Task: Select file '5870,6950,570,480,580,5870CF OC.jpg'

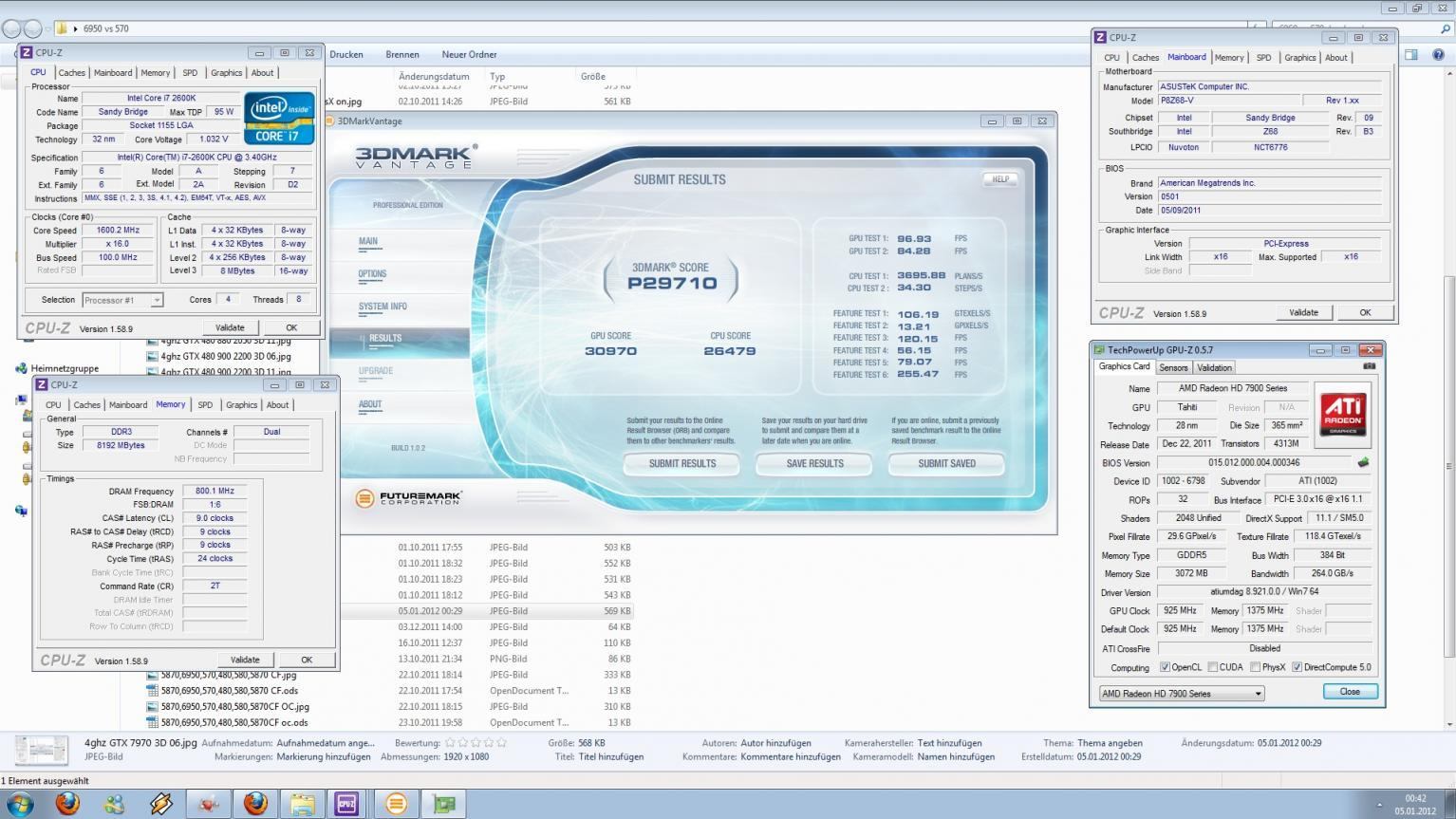Action: (235, 706)
